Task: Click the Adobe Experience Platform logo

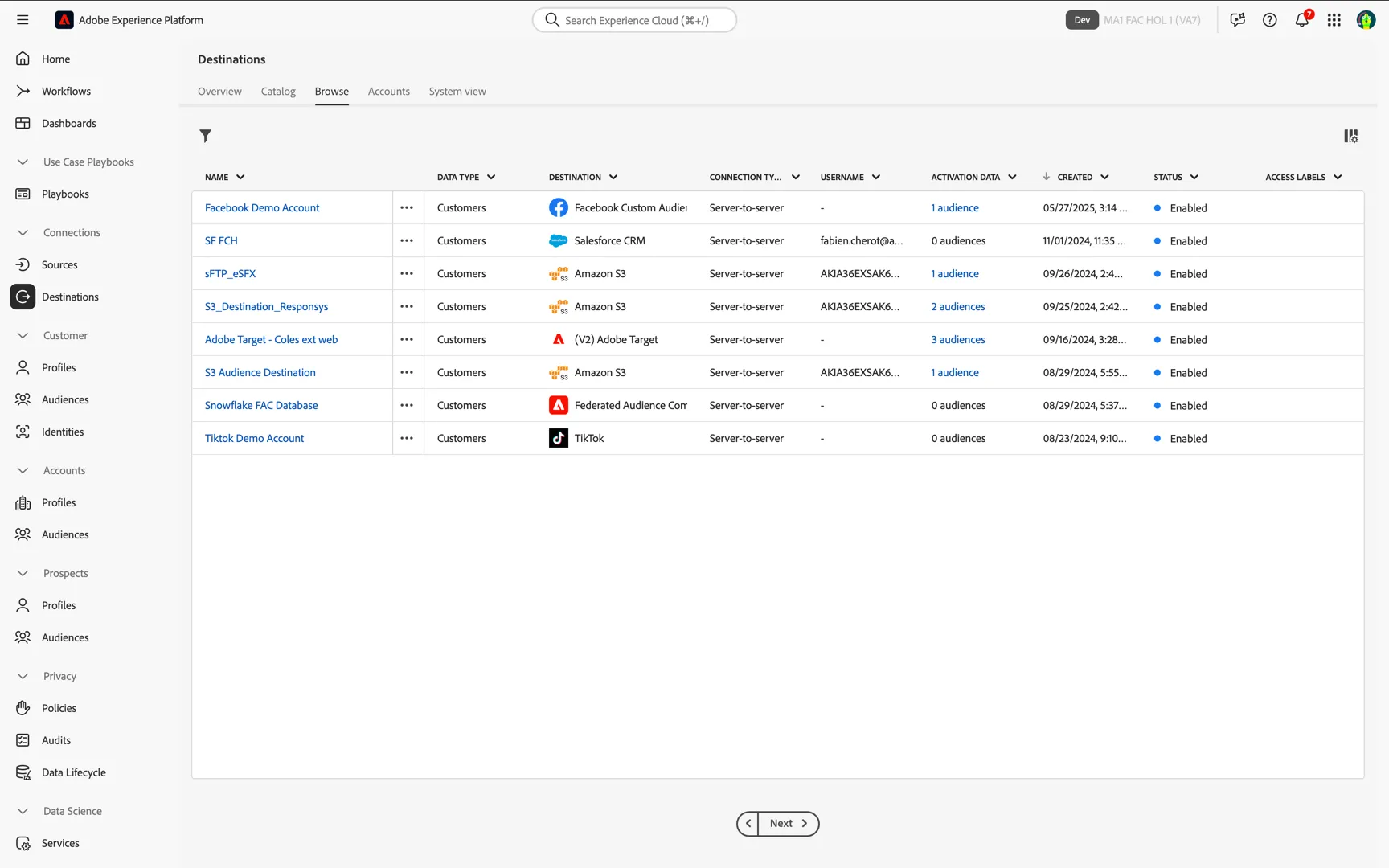Action: coord(64,20)
